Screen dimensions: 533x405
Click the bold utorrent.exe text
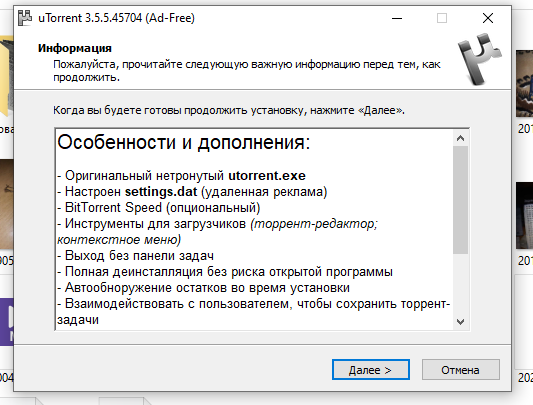pyautogui.click(x=267, y=176)
